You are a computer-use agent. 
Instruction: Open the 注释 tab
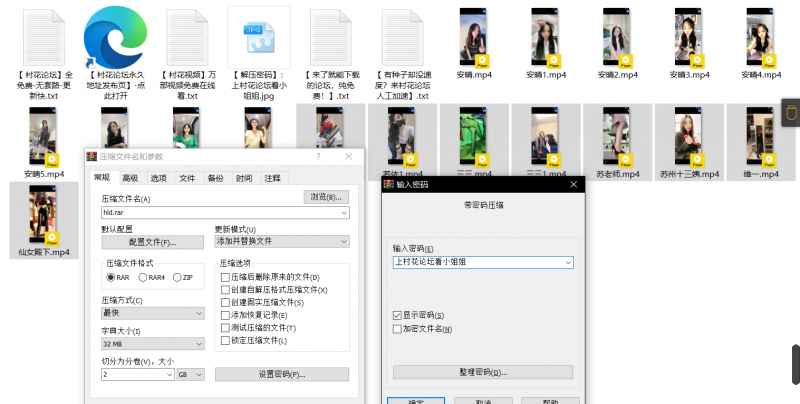[x=272, y=178]
